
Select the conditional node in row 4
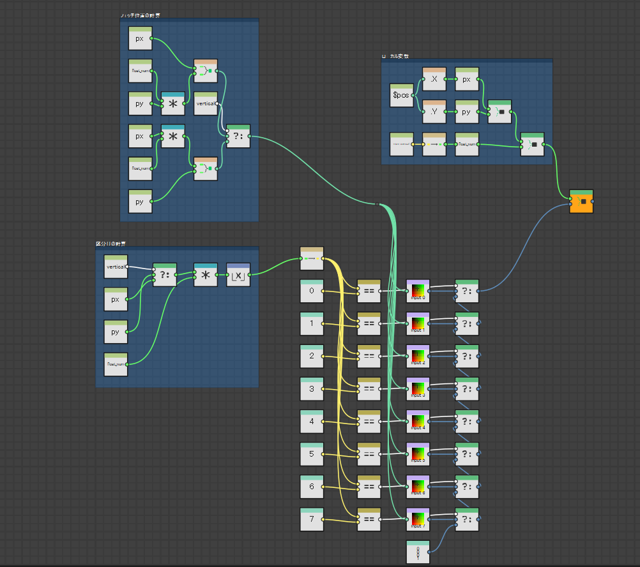point(467,421)
